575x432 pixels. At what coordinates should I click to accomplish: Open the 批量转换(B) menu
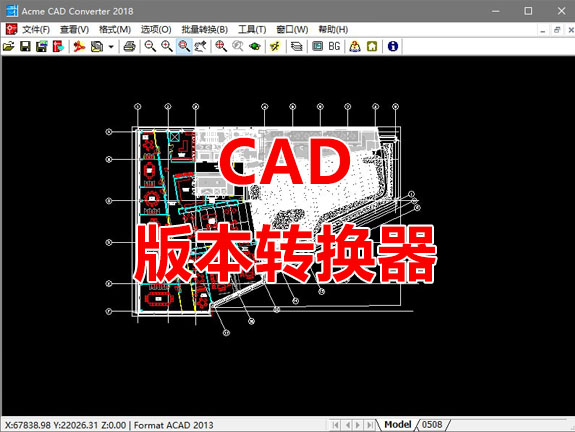205,29
